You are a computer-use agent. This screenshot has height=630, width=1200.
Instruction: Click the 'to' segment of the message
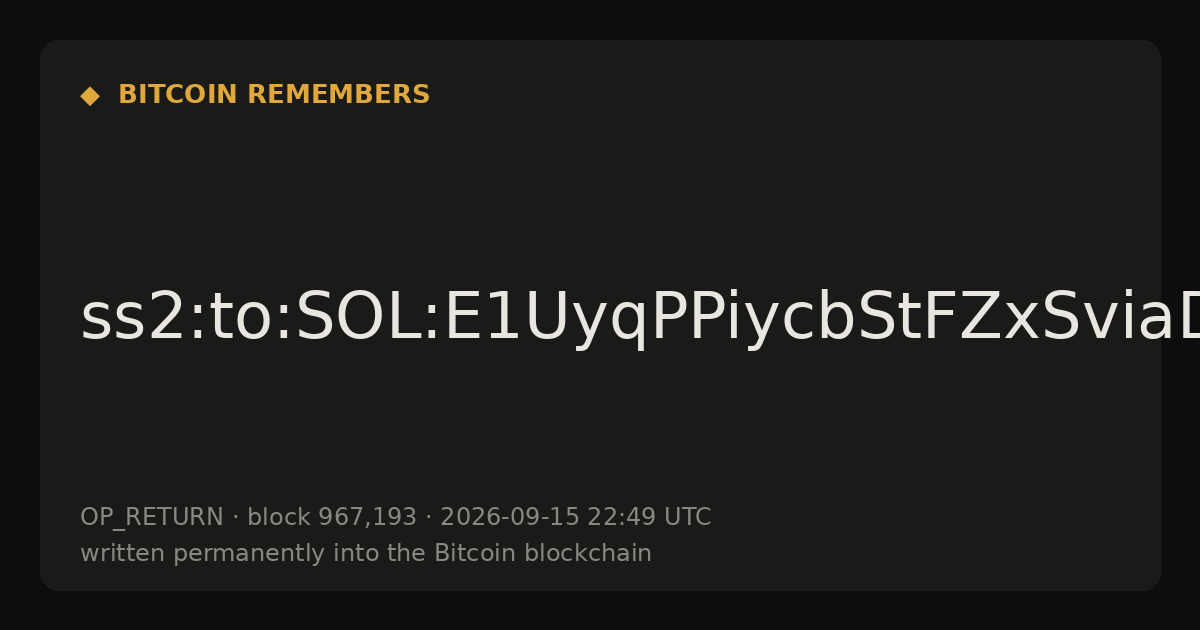tap(237, 319)
